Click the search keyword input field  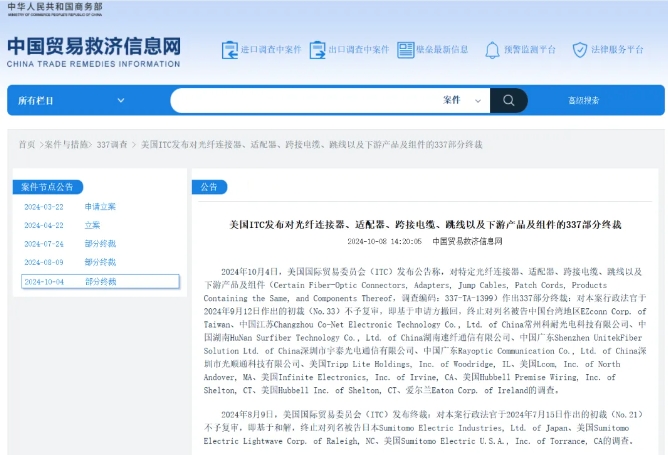click(x=305, y=100)
